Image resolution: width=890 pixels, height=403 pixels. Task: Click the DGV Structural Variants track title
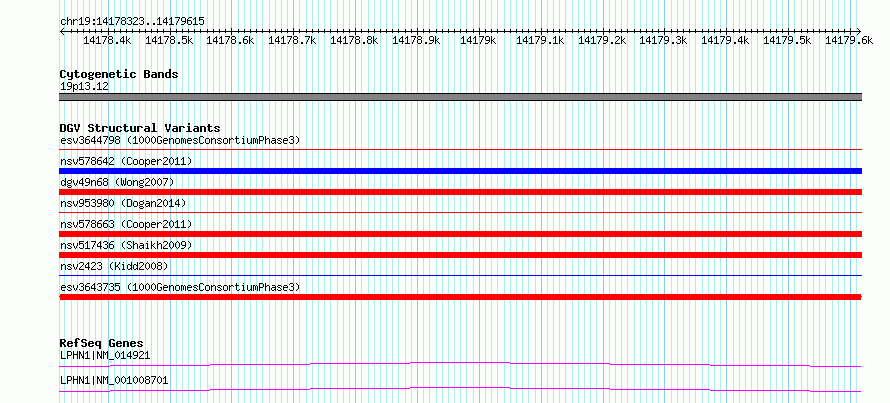pyautogui.click(x=140, y=128)
